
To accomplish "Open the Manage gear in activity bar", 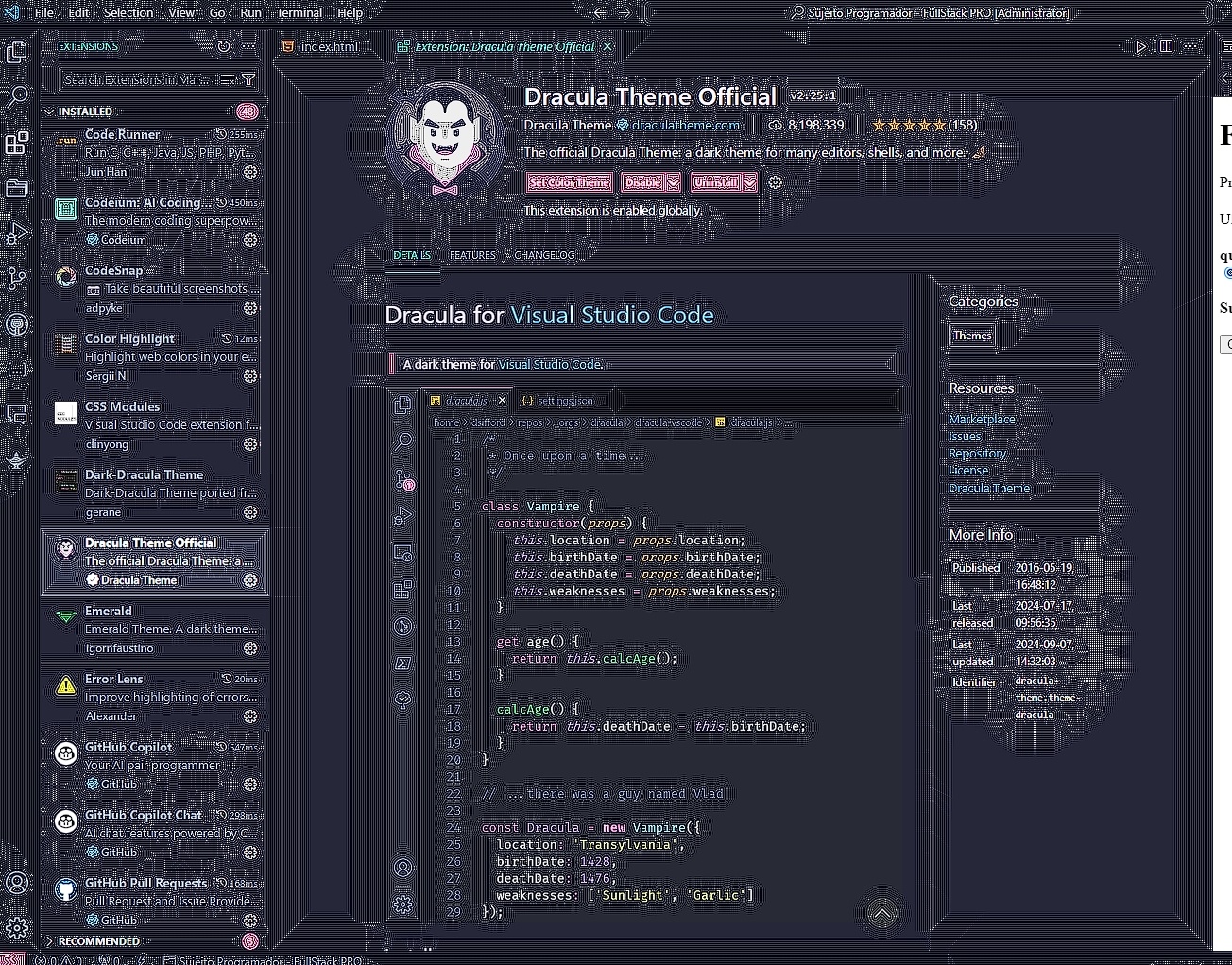I will pos(17,928).
